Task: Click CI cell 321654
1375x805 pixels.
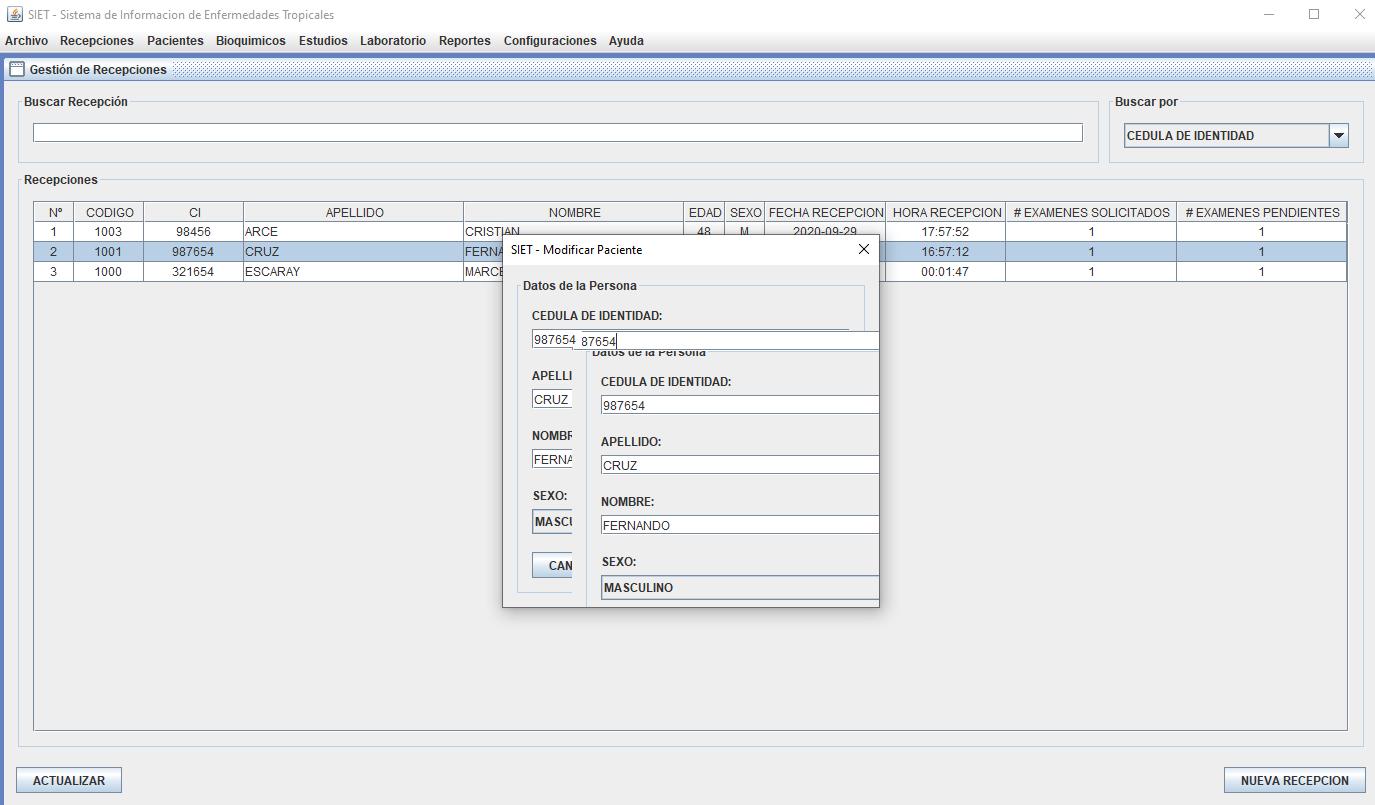Action: click(x=194, y=272)
